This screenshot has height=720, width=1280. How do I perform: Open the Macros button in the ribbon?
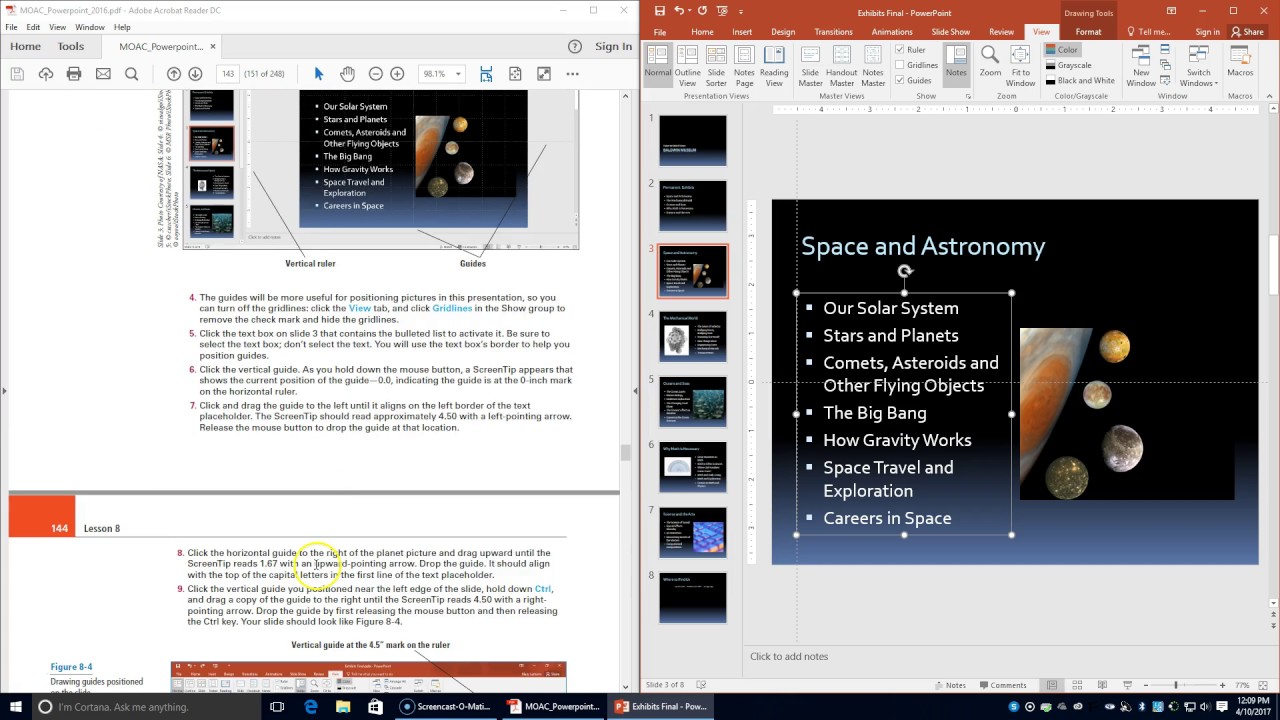click(x=1240, y=63)
